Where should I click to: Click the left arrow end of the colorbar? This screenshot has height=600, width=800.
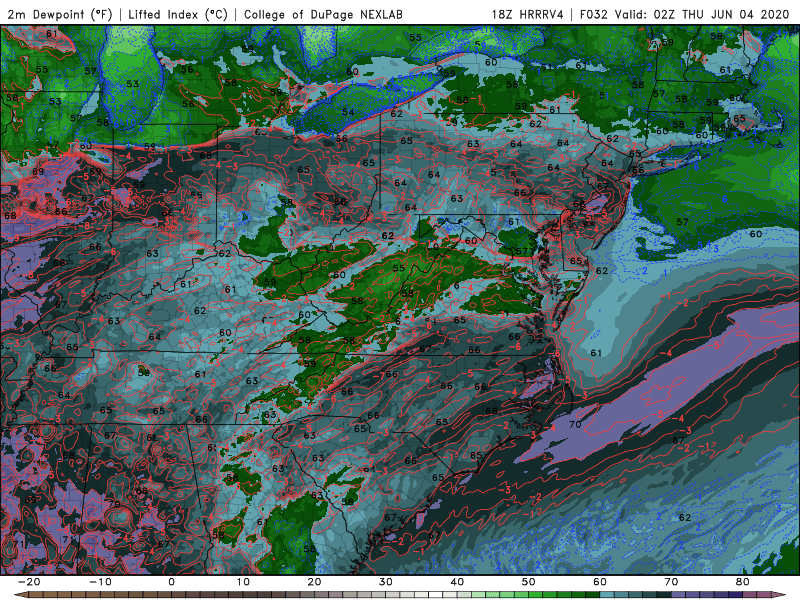[x=19, y=595]
